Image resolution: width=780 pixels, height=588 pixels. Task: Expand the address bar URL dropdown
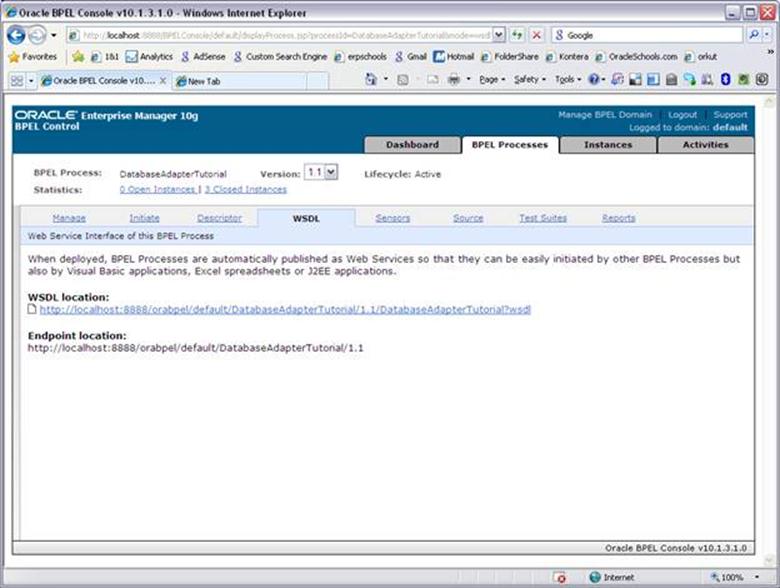(499, 35)
